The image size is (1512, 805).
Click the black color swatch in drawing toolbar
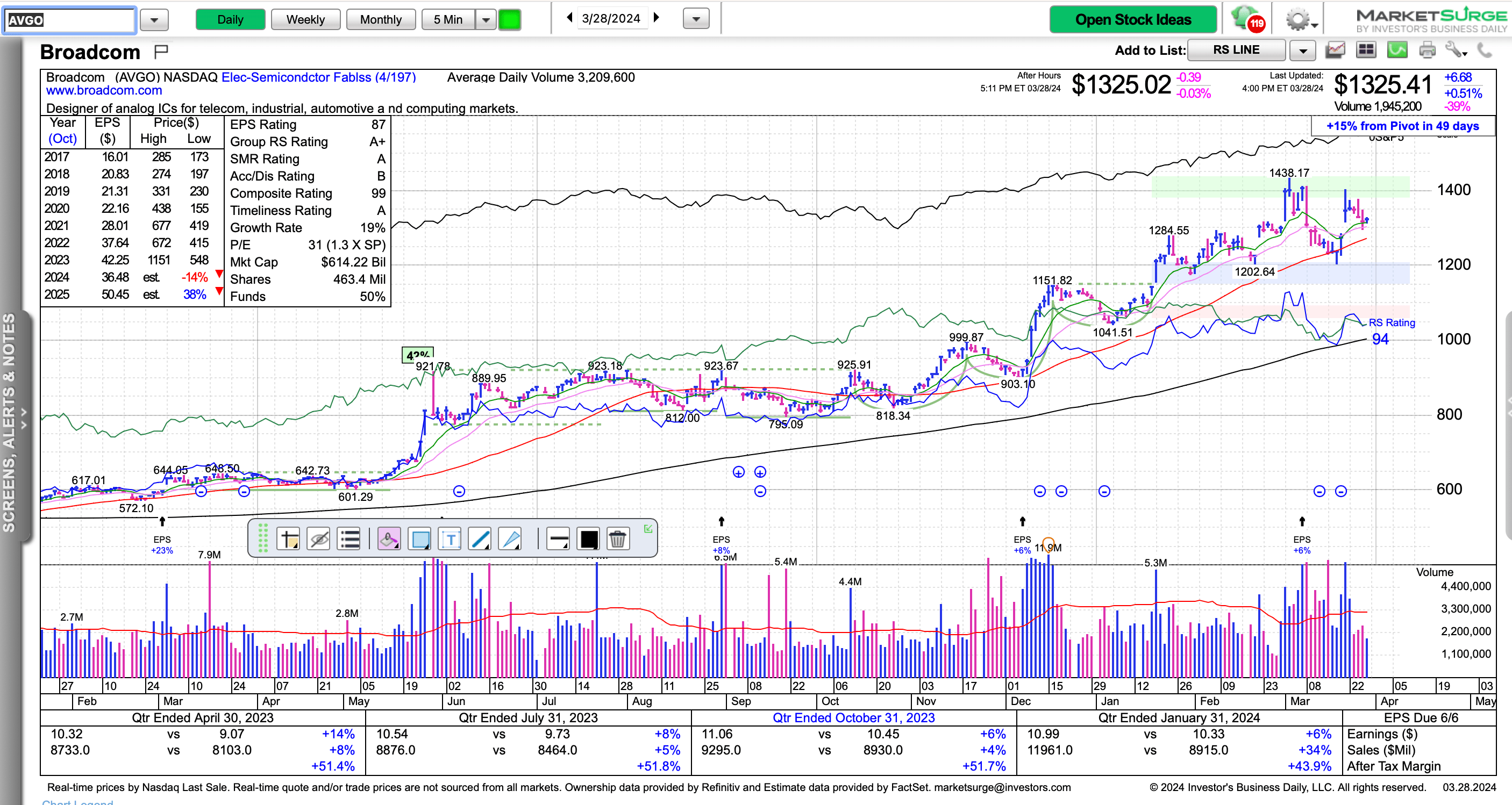point(588,538)
